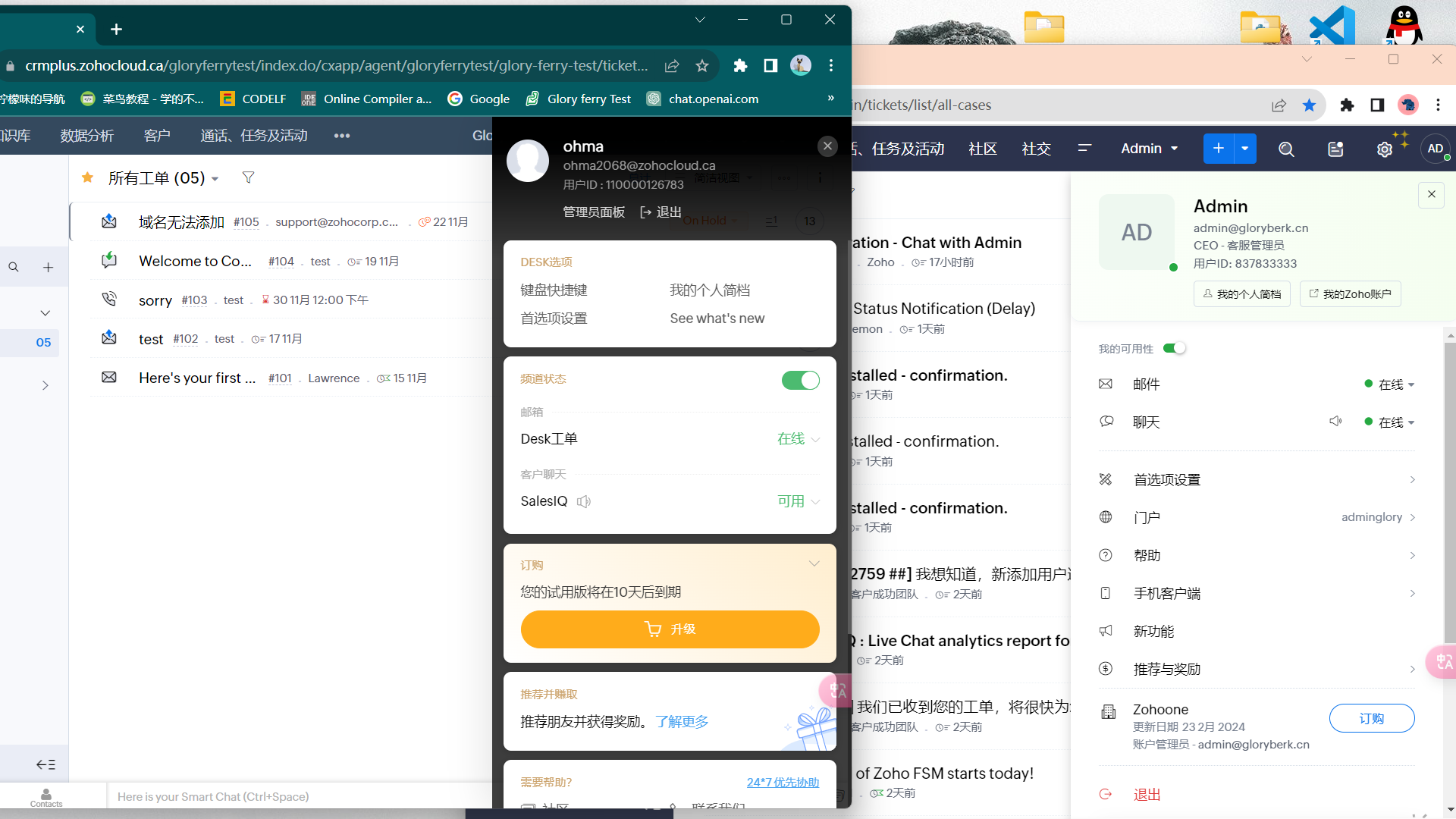Open 手机客户端 entry
Image resolution: width=1456 pixels, height=819 pixels.
(x=1257, y=594)
